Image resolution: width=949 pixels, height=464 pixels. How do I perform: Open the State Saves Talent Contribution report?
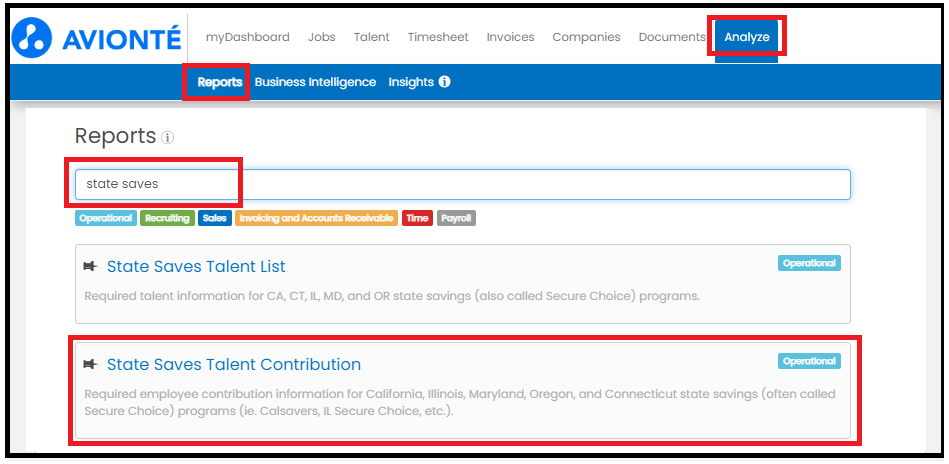[234, 364]
